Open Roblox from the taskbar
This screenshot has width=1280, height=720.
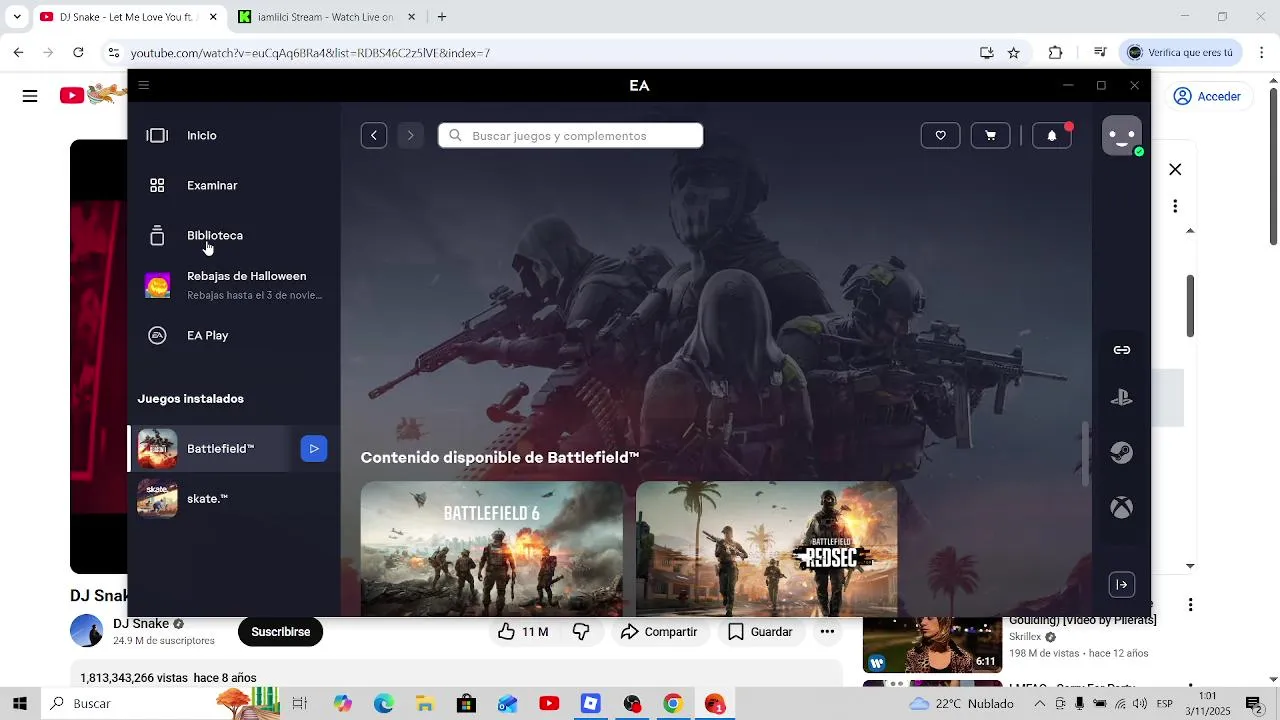coord(590,704)
